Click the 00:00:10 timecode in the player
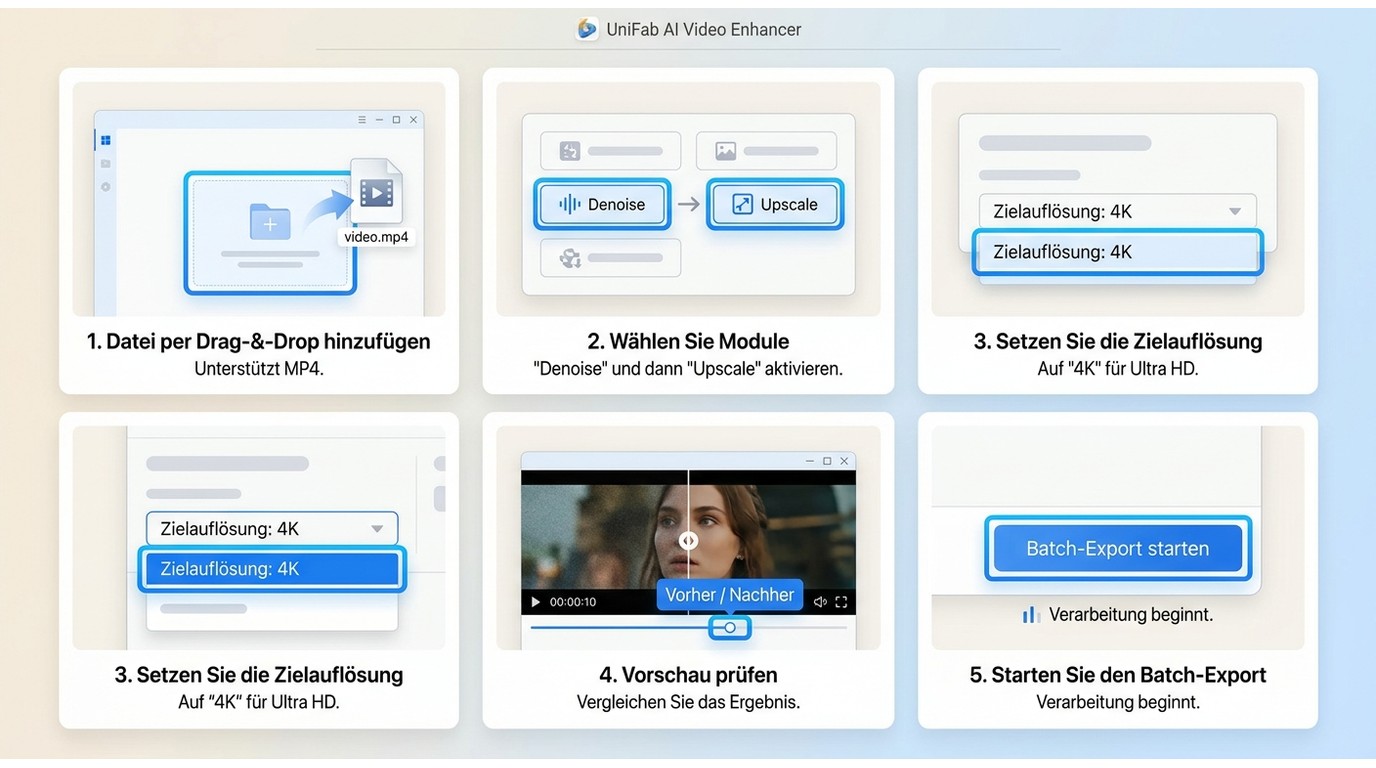 click(x=573, y=602)
